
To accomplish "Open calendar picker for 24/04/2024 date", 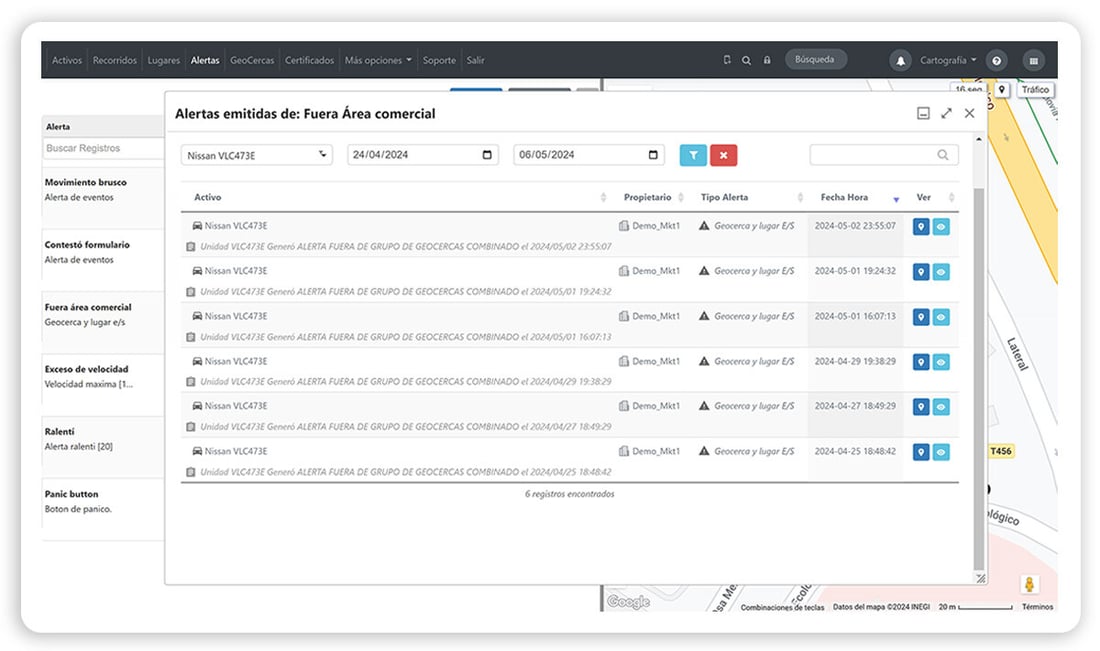I will click(x=487, y=155).
